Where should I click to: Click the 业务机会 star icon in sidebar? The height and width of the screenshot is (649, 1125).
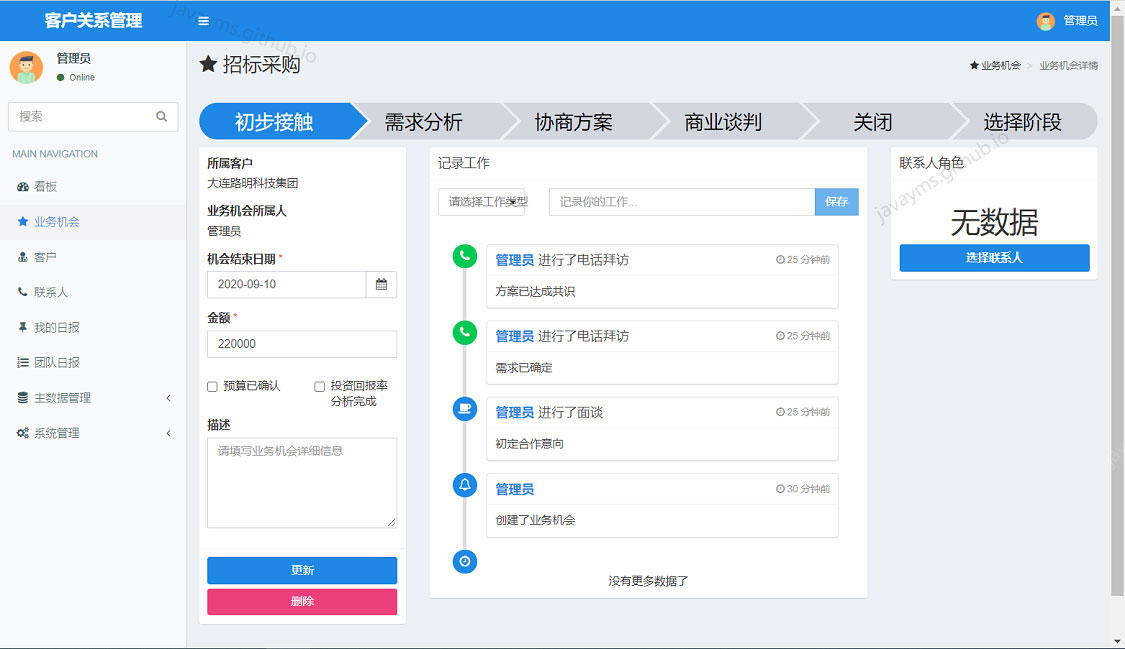coord(23,222)
